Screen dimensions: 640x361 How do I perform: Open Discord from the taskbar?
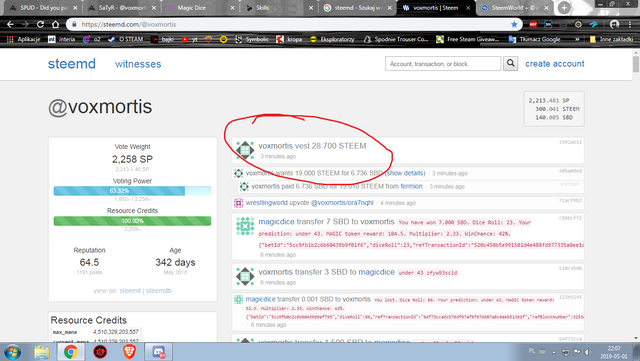point(159,352)
